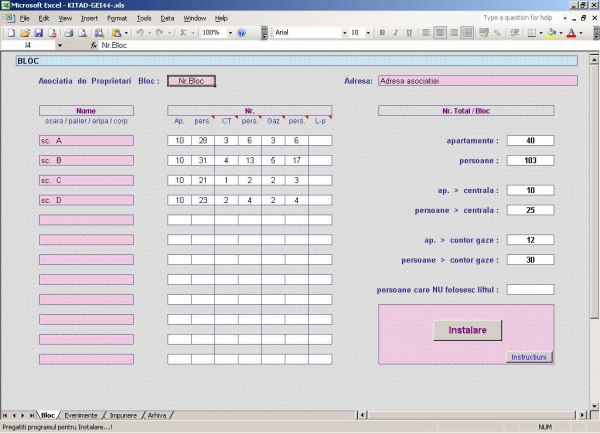Open the File menu
Viewport: 600px width, 434px height.
pyautogui.click(x=24, y=18)
